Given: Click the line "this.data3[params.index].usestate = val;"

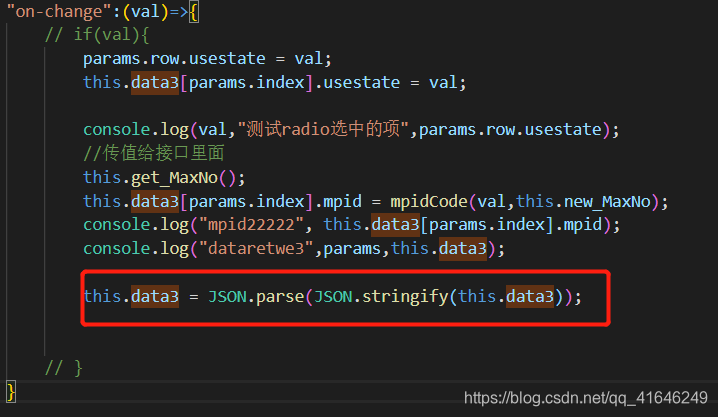Looking at the screenshot, I should point(274,82).
